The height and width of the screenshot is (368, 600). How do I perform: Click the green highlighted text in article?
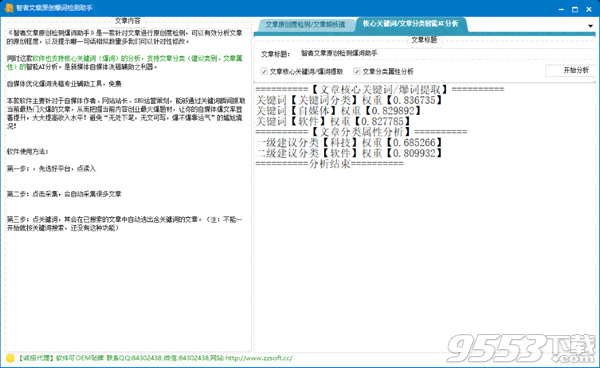point(125,62)
